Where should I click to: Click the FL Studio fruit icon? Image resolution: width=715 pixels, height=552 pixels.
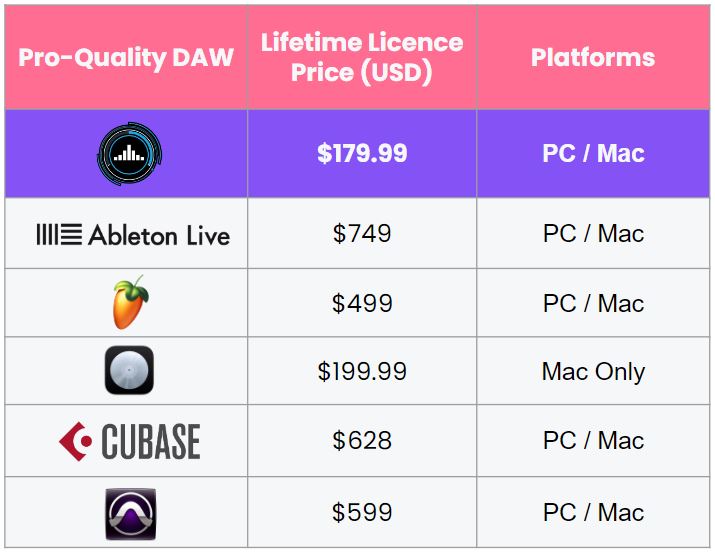130,303
